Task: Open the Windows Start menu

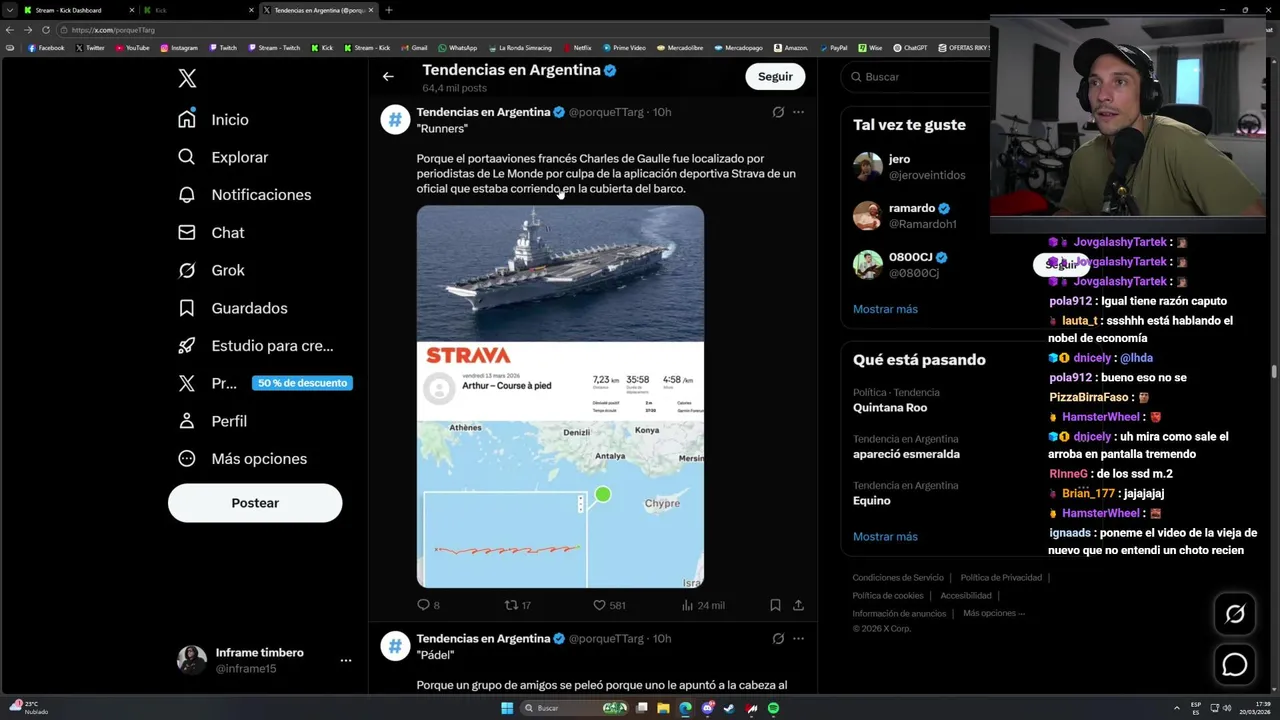Action: 507,708
